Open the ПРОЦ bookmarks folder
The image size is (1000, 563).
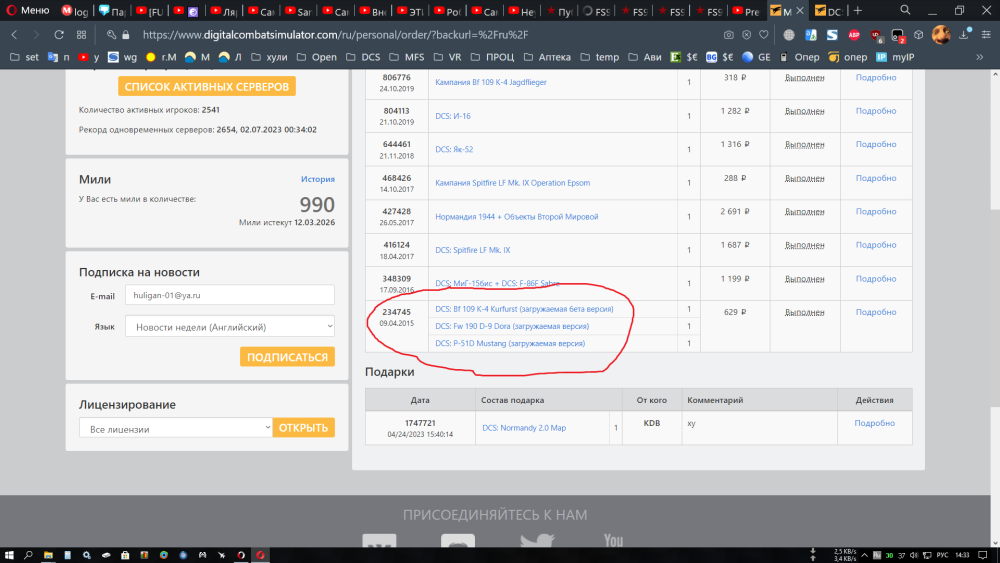pyautogui.click(x=492, y=57)
